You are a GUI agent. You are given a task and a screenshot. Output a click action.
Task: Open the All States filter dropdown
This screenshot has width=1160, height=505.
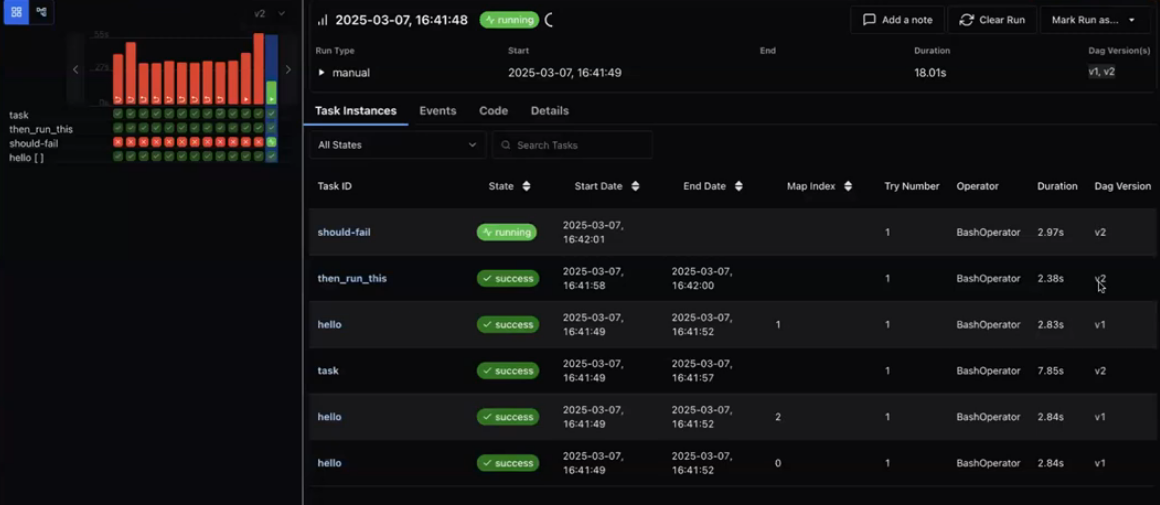397,145
